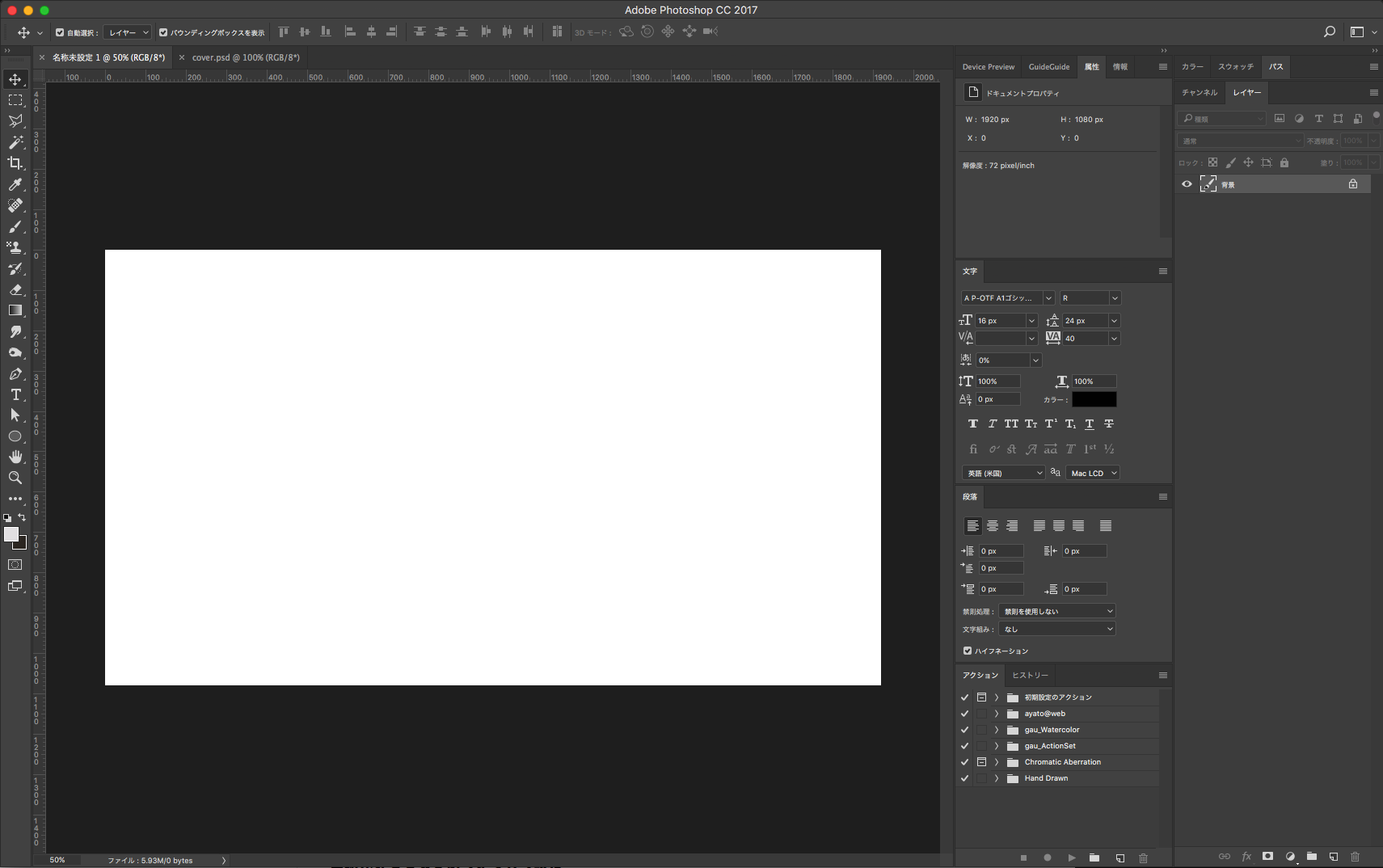Open the language dropdown in Character panel
The image size is (1383, 868).
1004,473
